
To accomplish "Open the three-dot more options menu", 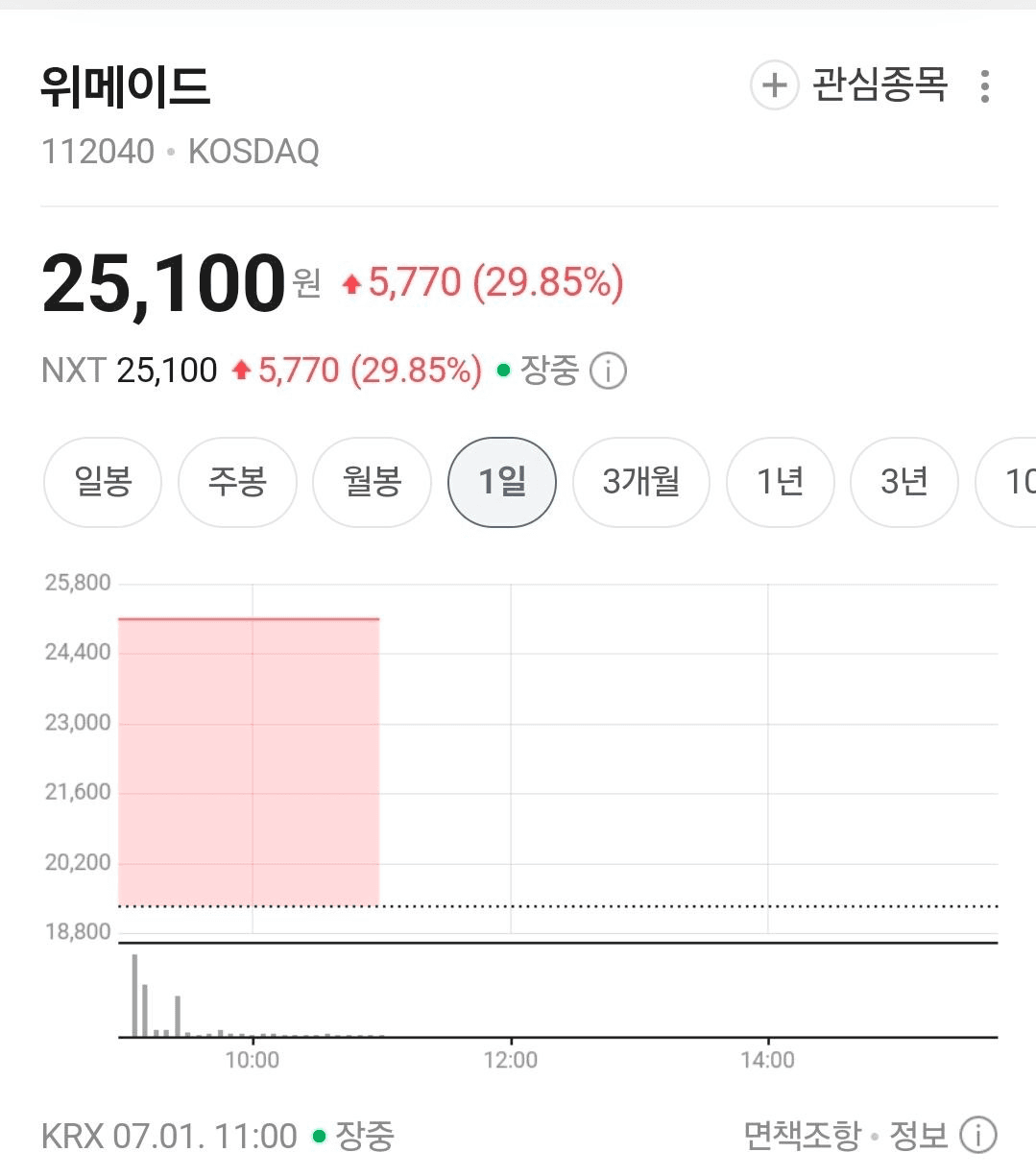I will tap(984, 86).
